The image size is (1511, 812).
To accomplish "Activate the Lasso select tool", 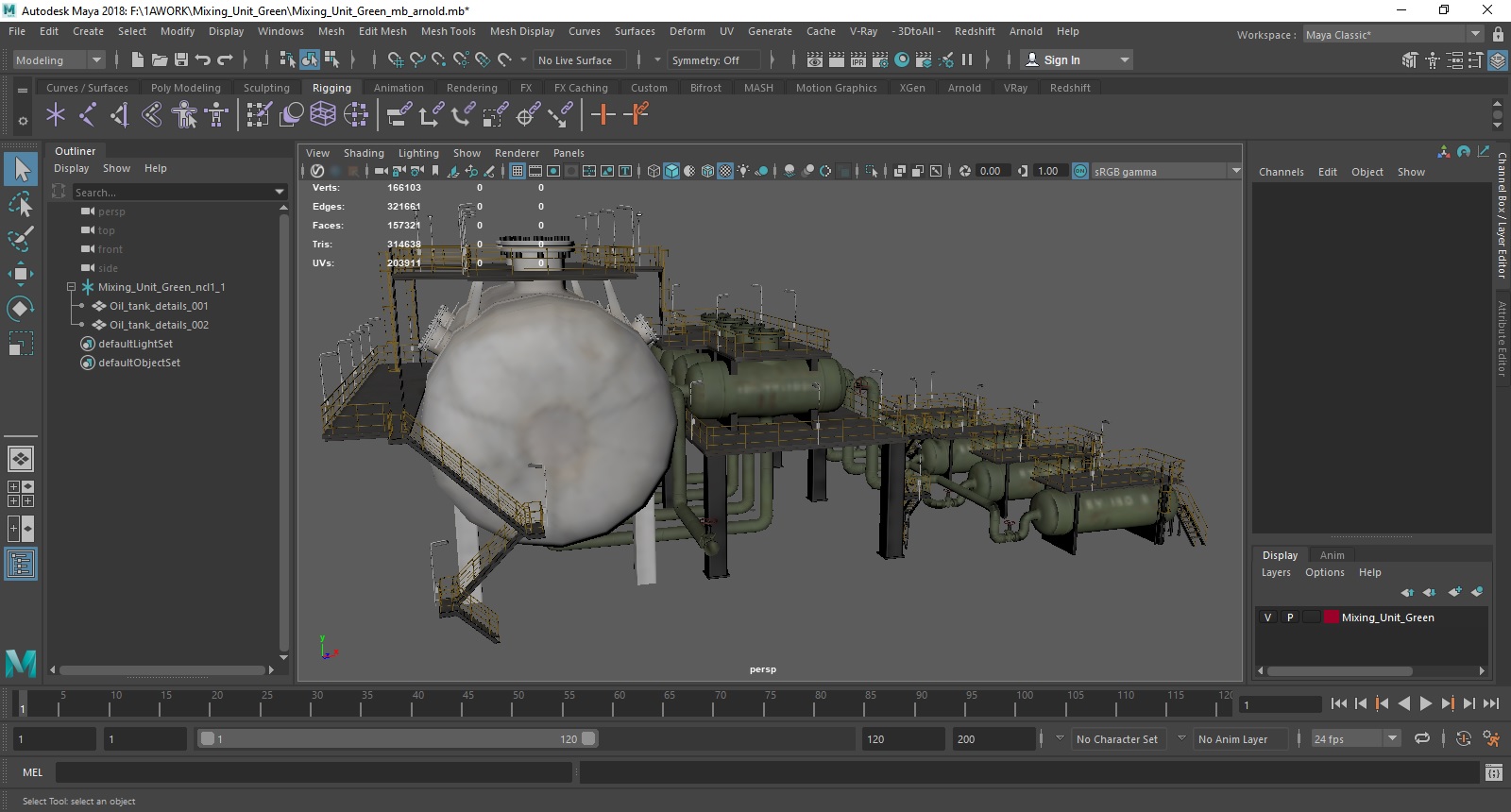I will coord(21,204).
